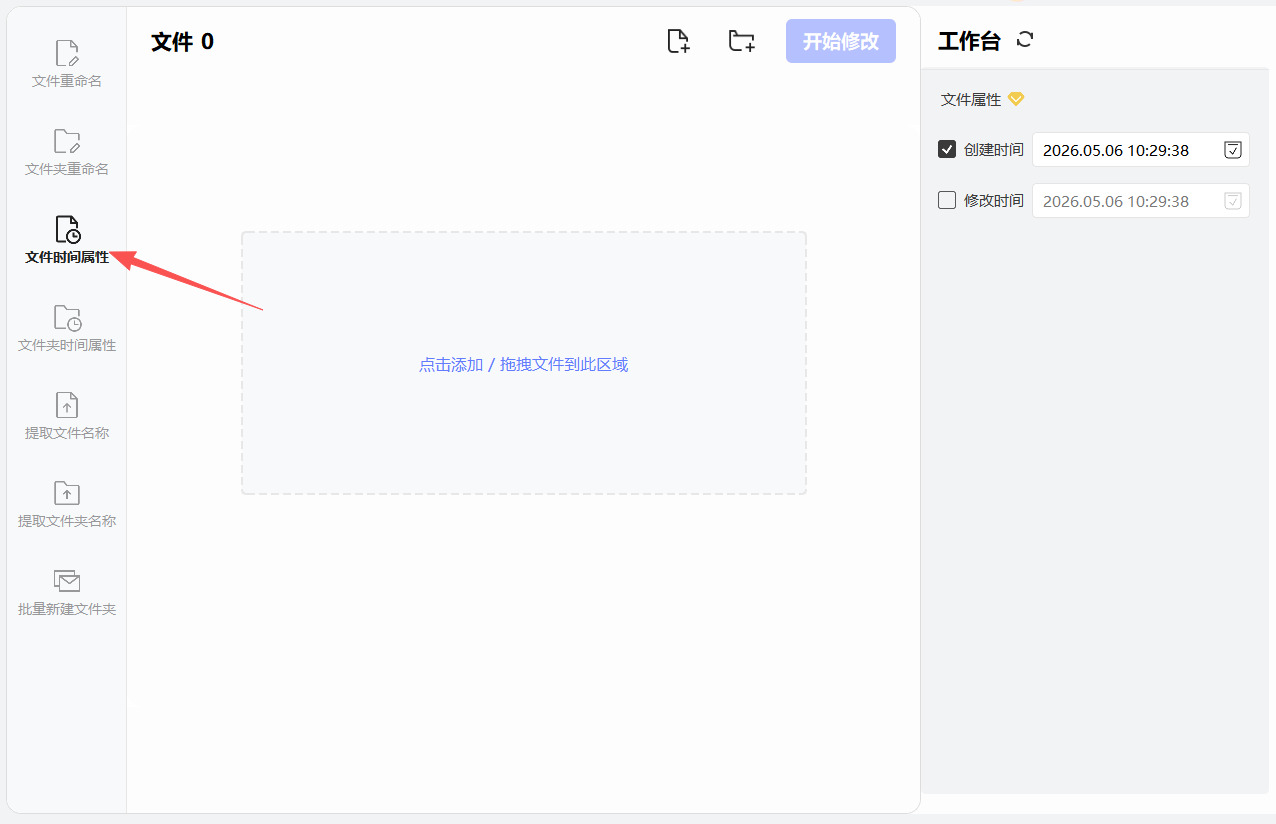The height and width of the screenshot is (824, 1276).
Task: Click the refresh icon beside 工作台
Action: pyautogui.click(x=1025, y=40)
